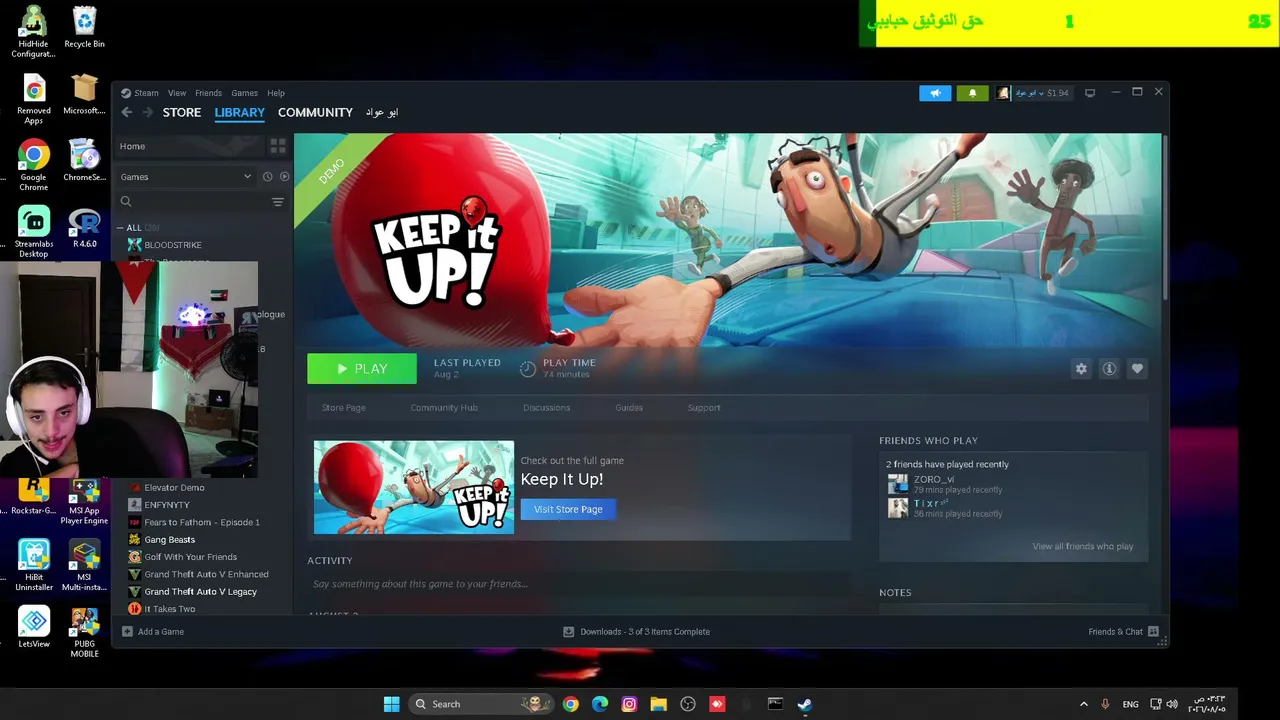Open the Community Hub link
Screen dimensions: 1280x720
444,408
